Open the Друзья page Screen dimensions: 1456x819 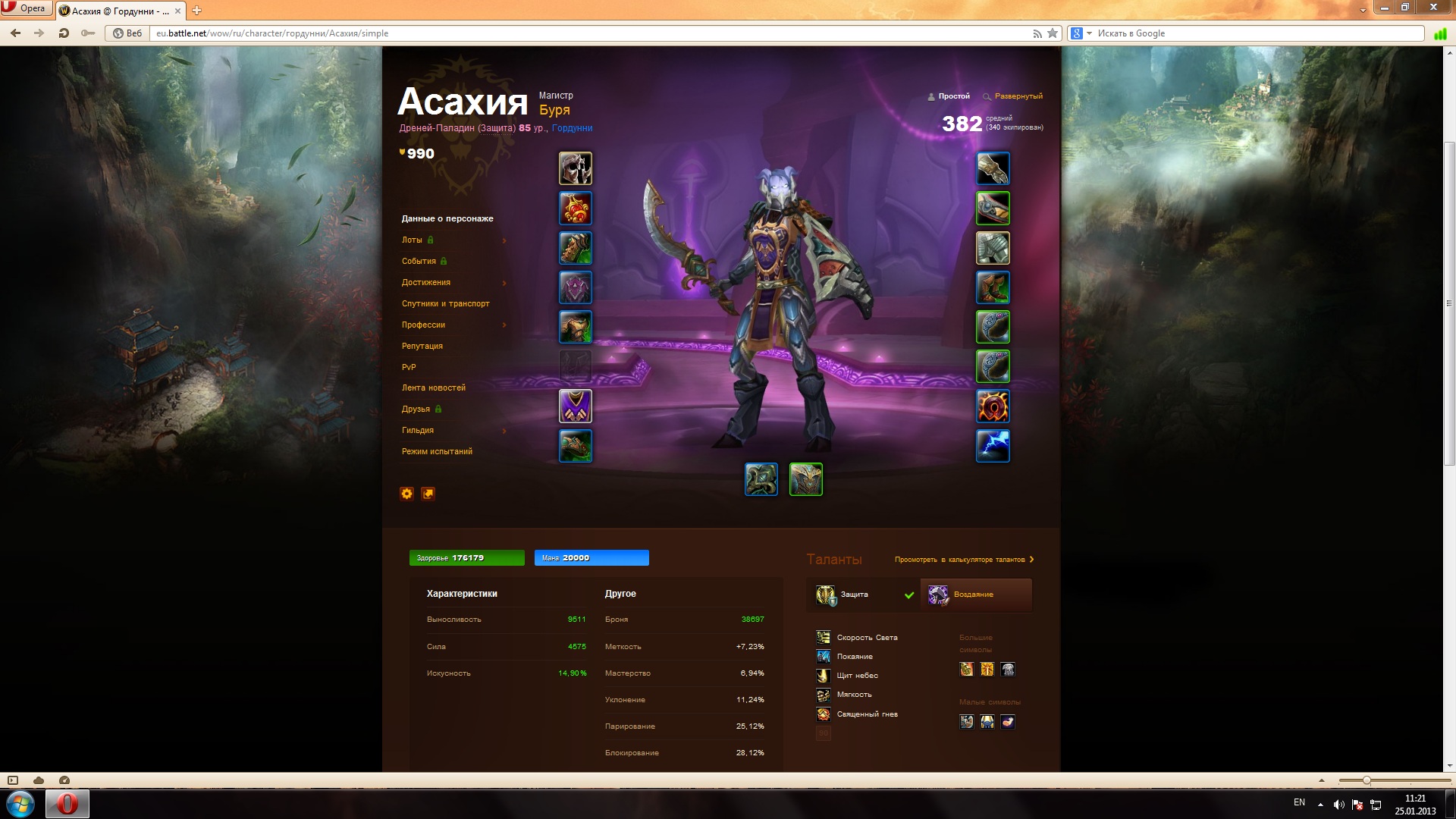[416, 409]
